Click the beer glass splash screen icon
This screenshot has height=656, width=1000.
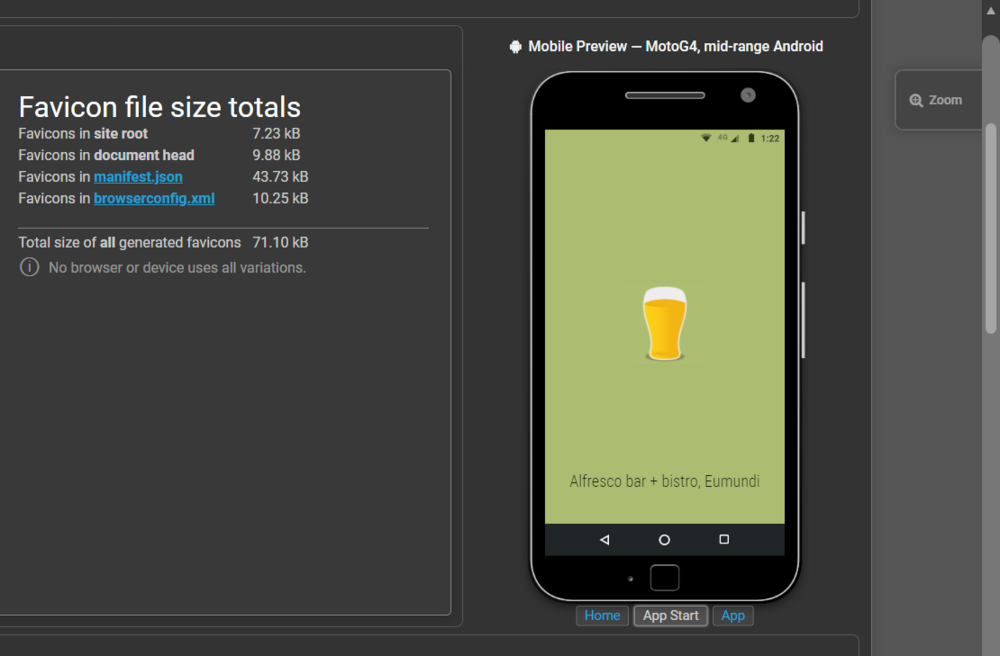point(664,324)
